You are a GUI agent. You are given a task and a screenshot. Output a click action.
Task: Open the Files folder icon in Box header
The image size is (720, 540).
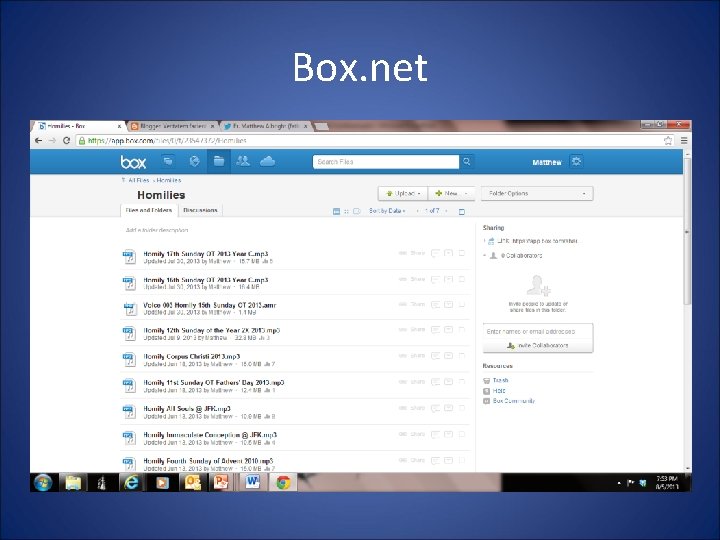(x=219, y=161)
